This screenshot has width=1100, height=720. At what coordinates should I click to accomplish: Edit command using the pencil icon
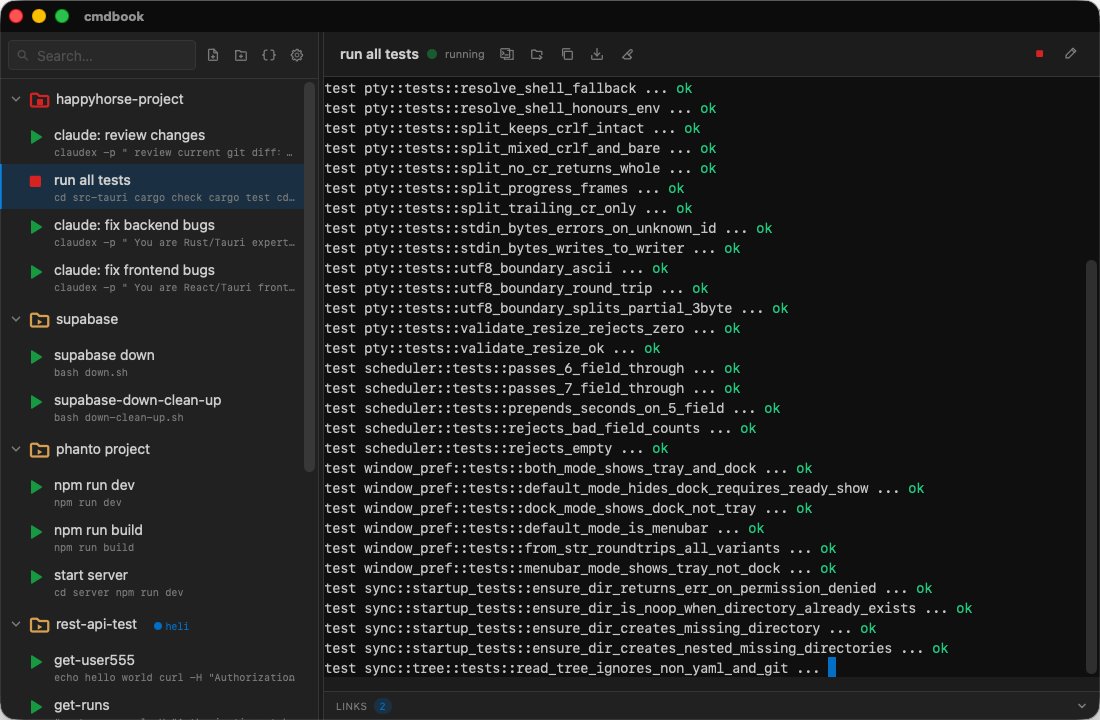click(1071, 53)
